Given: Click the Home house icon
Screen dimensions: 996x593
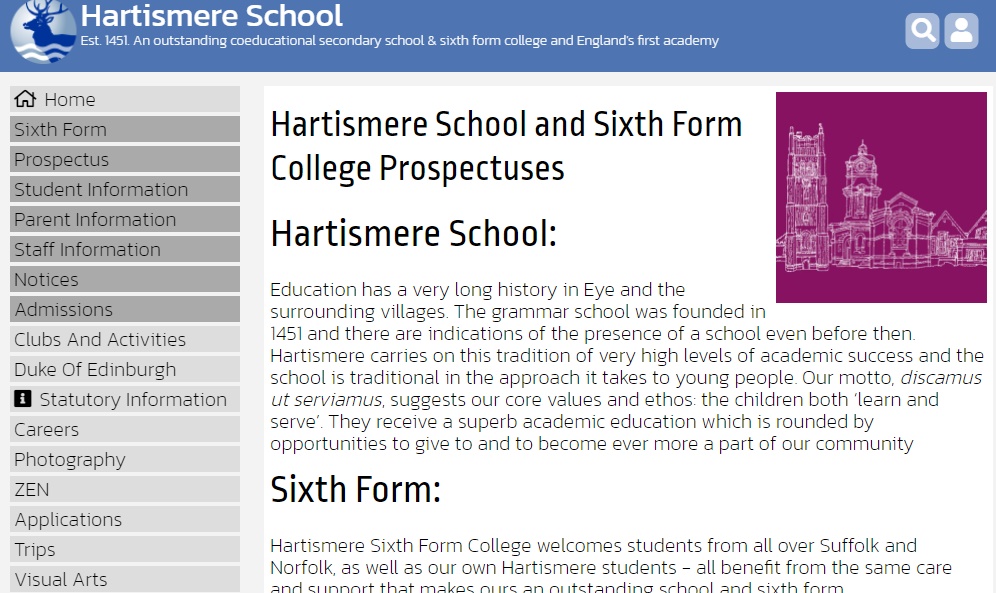Looking at the screenshot, I should click(25, 99).
